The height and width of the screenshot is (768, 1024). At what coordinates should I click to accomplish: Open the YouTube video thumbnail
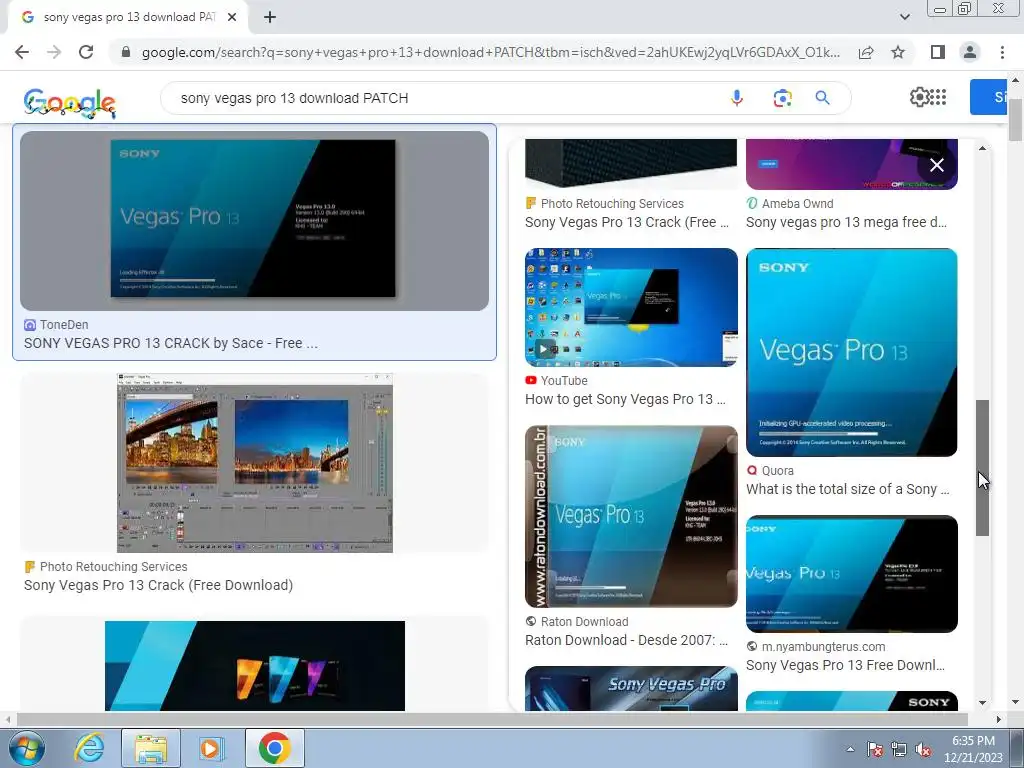[631, 307]
